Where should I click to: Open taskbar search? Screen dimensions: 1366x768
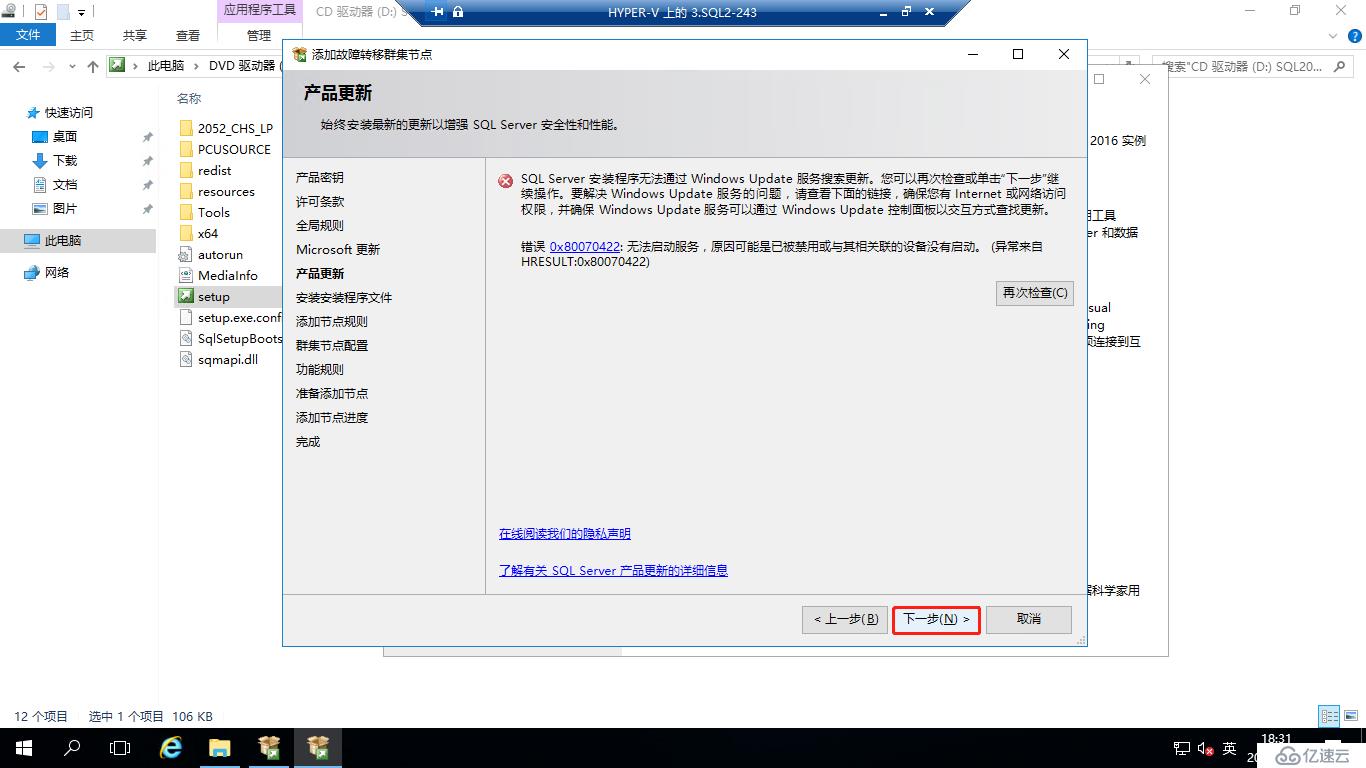[72, 748]
